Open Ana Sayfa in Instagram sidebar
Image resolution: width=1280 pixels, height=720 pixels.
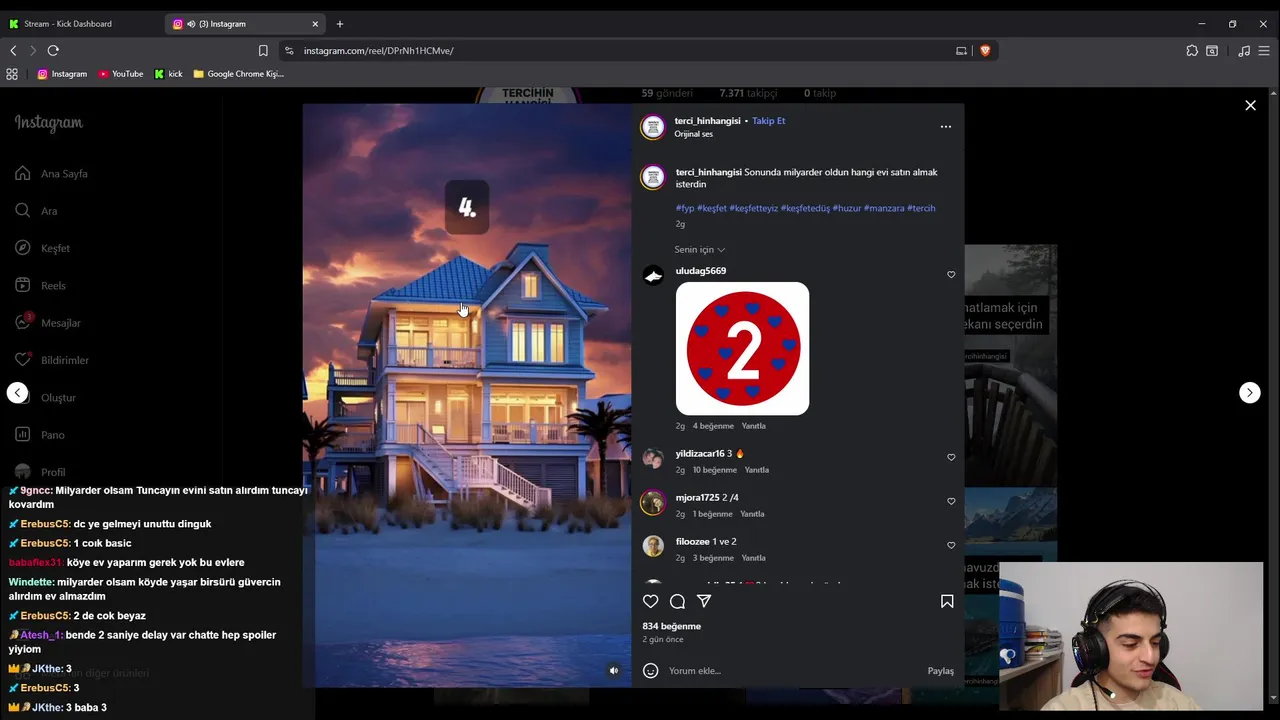[51, 174]
